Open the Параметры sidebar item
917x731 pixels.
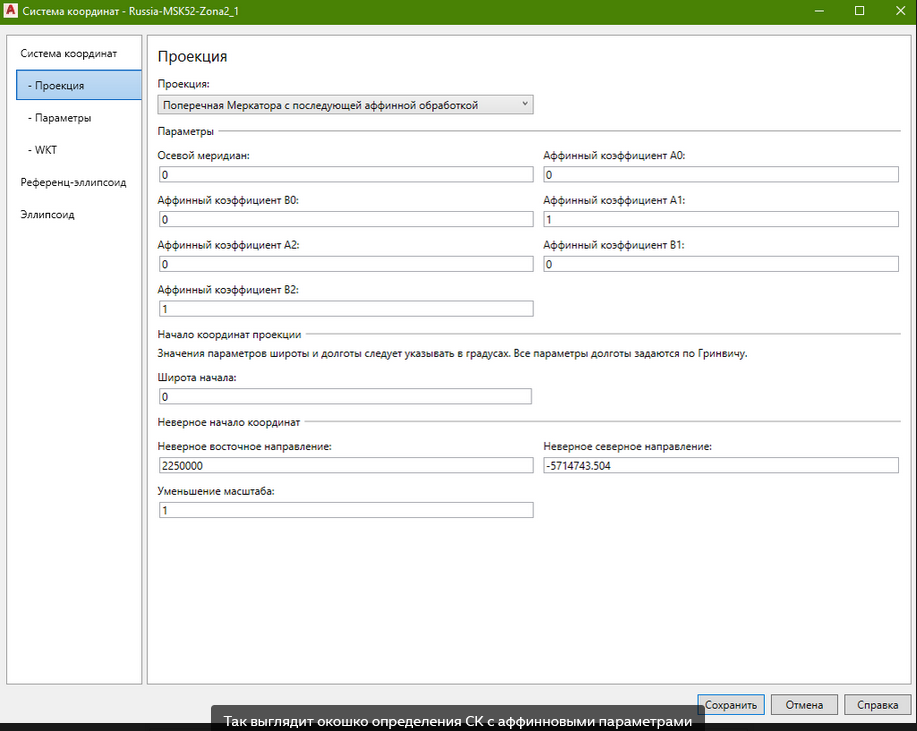coord(60,118)
